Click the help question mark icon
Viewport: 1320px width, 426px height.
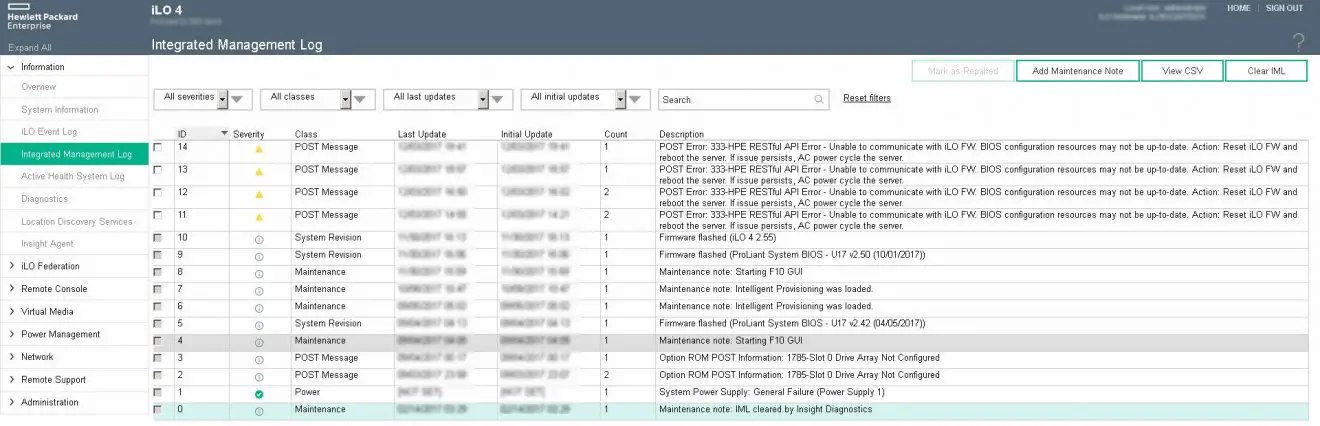tap(1298, 42)
